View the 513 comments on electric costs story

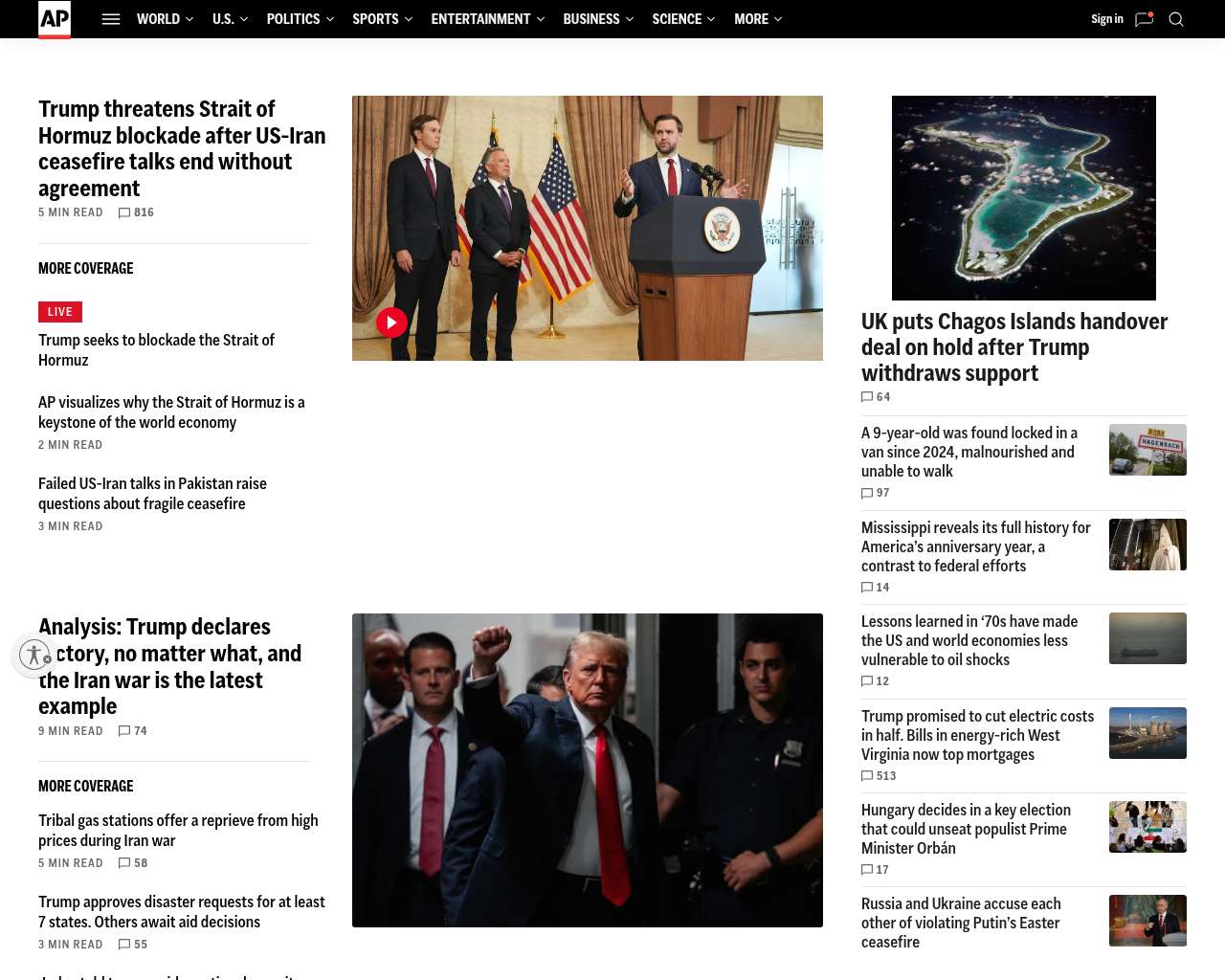[x=879, y=776]
